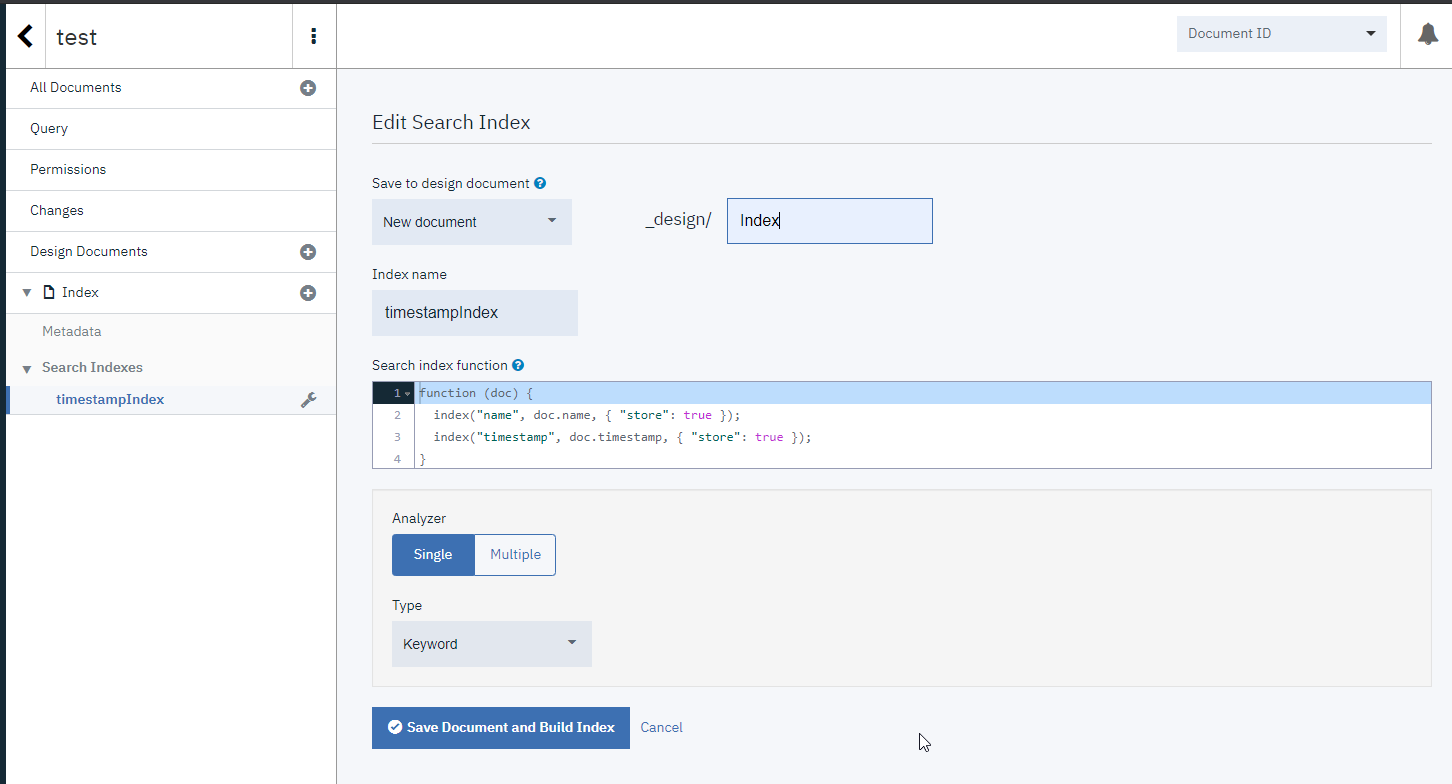Collapse the Index design document tree
This screenshot has width=1452, height=784.
27,293
